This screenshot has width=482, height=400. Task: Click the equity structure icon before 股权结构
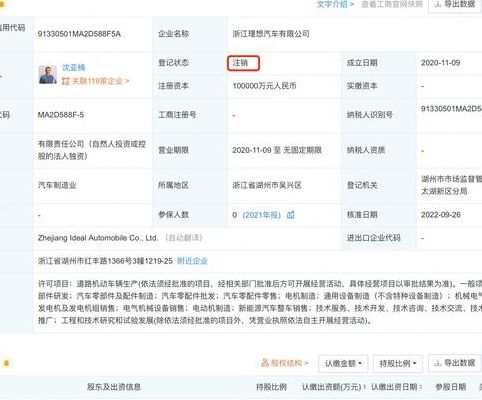[265, 363]
